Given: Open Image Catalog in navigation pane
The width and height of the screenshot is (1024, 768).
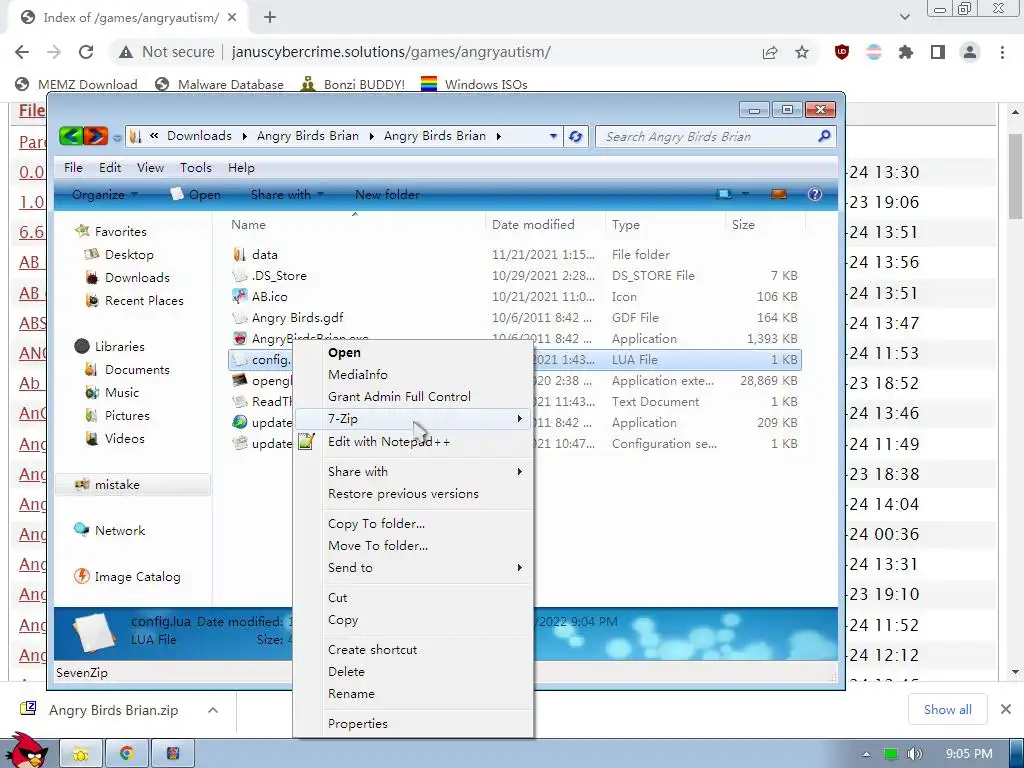Looking at the screenshot, I should (128, 577).
